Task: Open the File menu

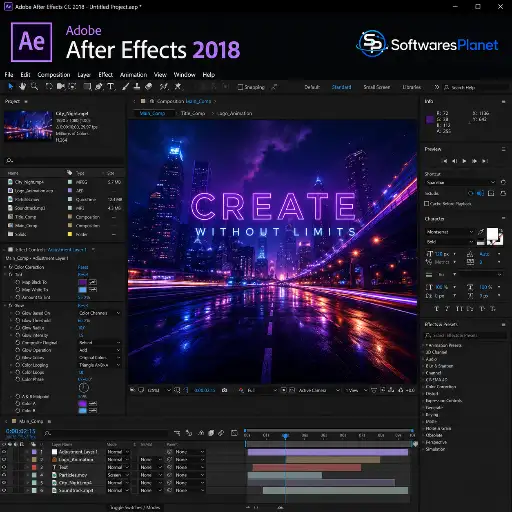Action: coord(9,75)
